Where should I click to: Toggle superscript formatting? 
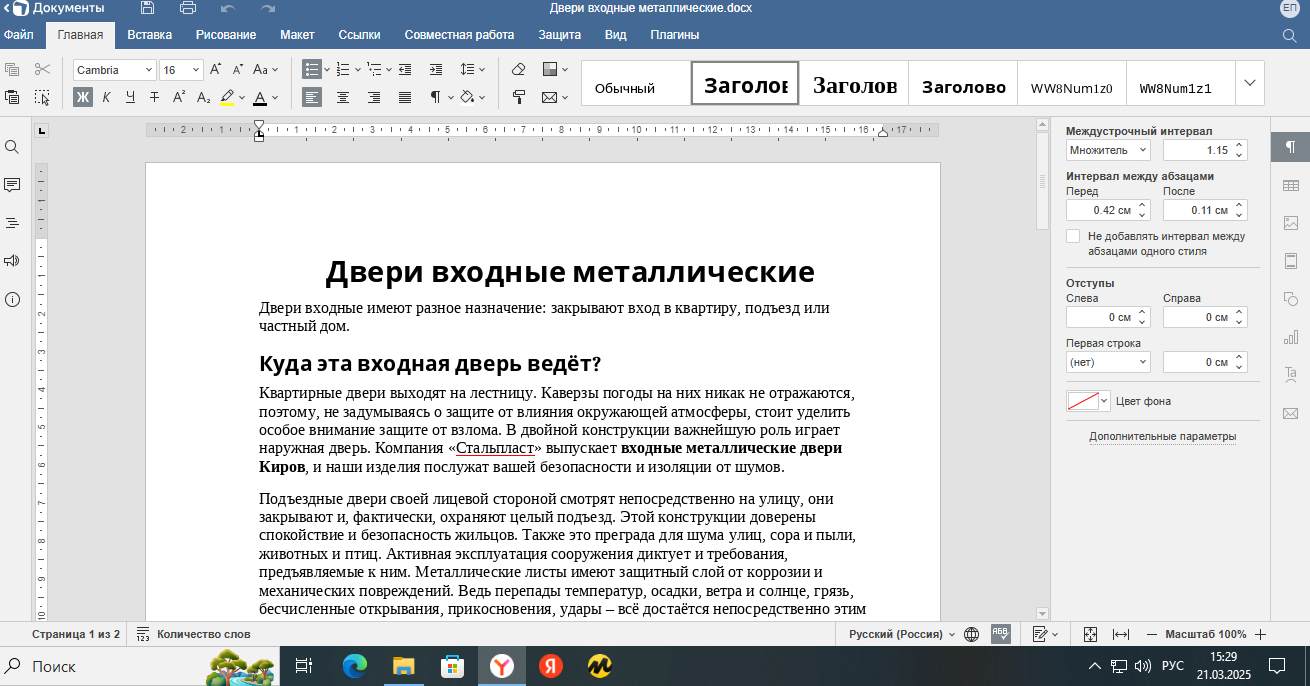coord(179,97)
